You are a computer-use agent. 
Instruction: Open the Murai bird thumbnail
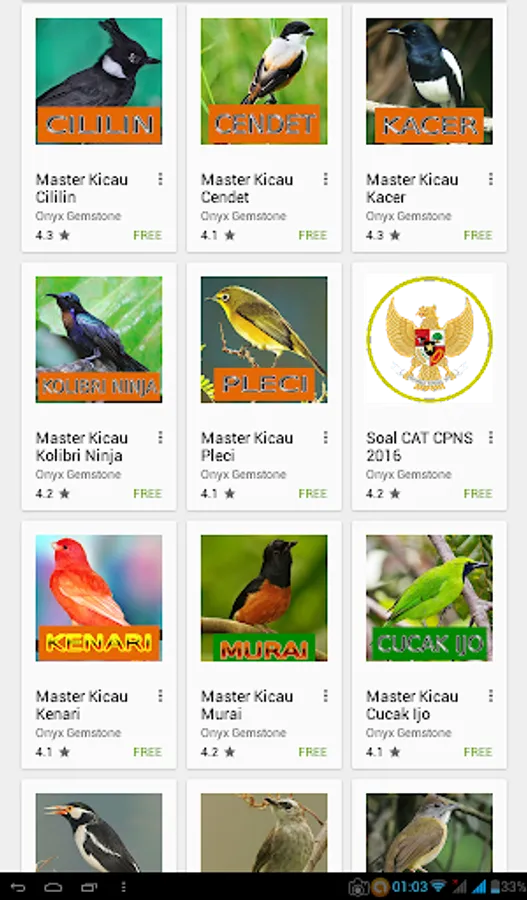pos(264,598)
